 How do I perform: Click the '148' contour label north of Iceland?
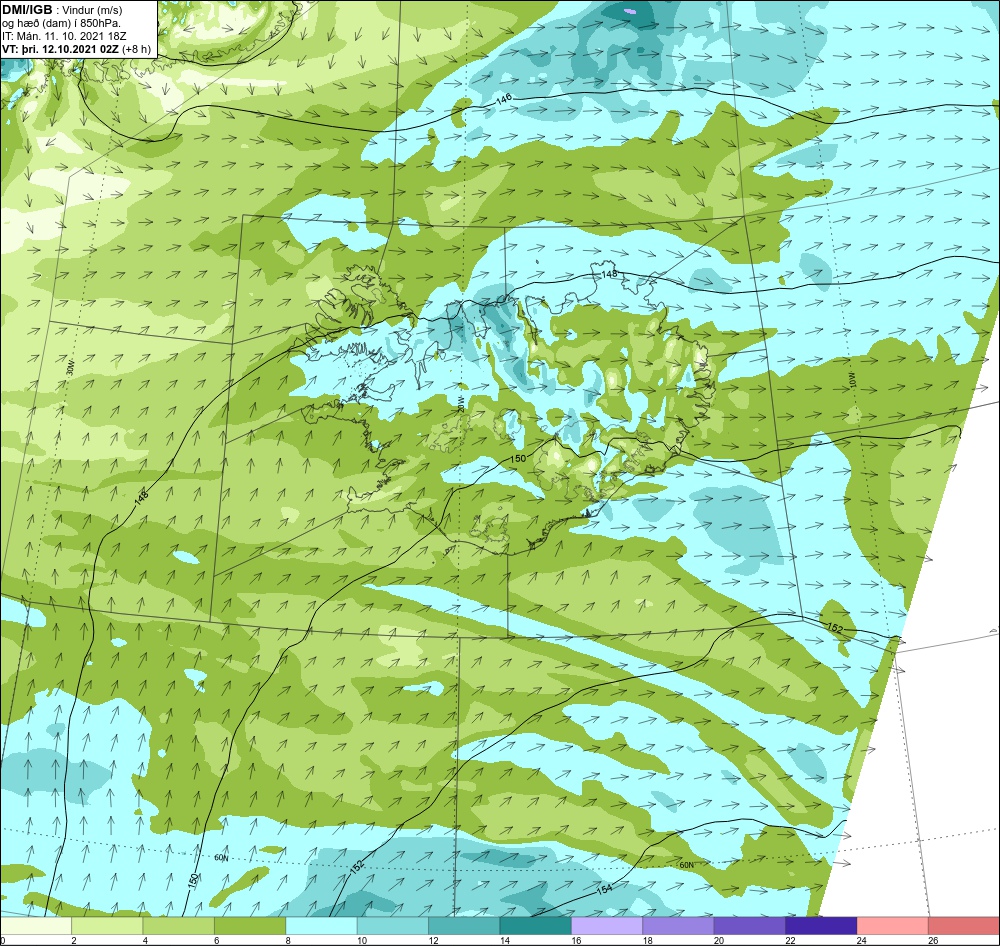click(x=609, y=274)
